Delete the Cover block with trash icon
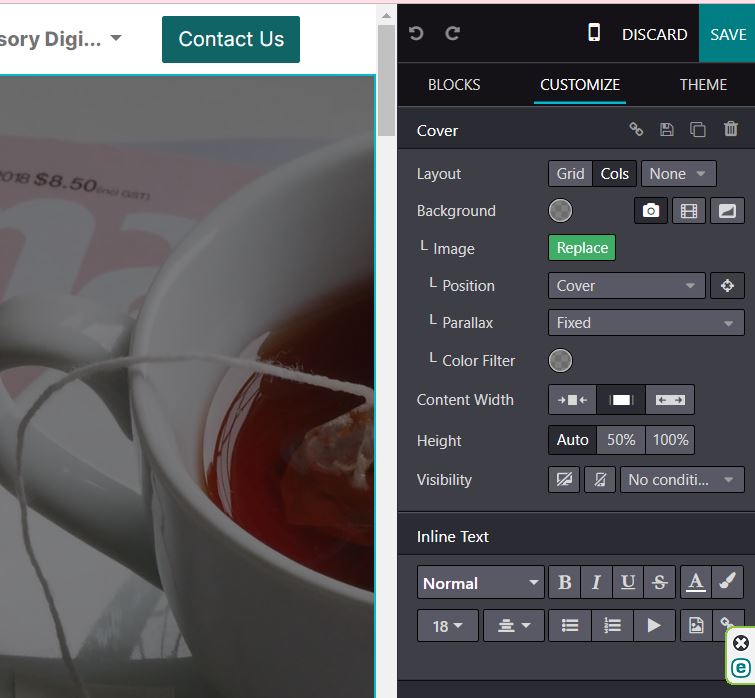The image size is (755, 698). (731, 130)
